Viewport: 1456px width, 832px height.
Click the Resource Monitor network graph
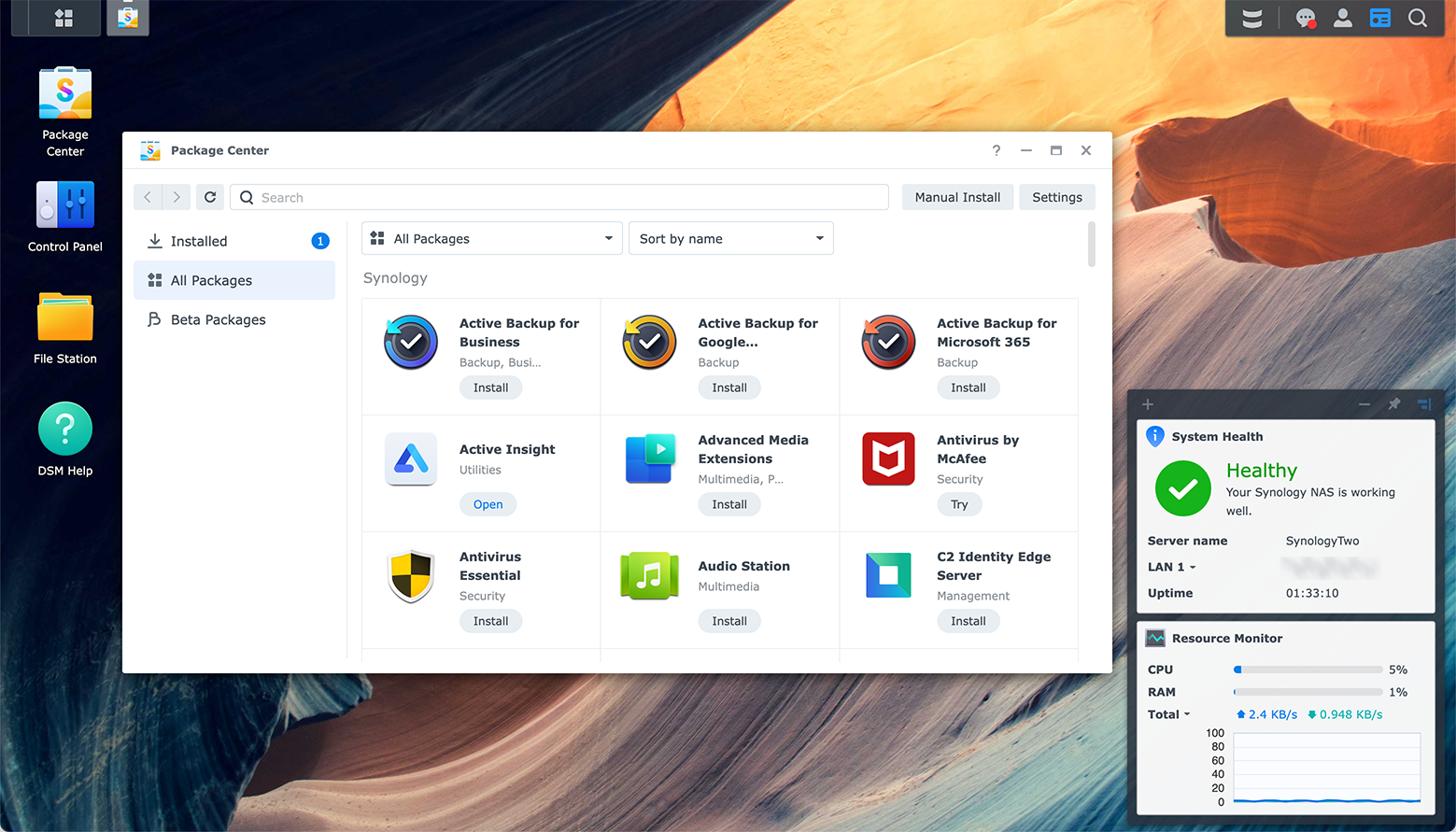tap(1326, 768)
